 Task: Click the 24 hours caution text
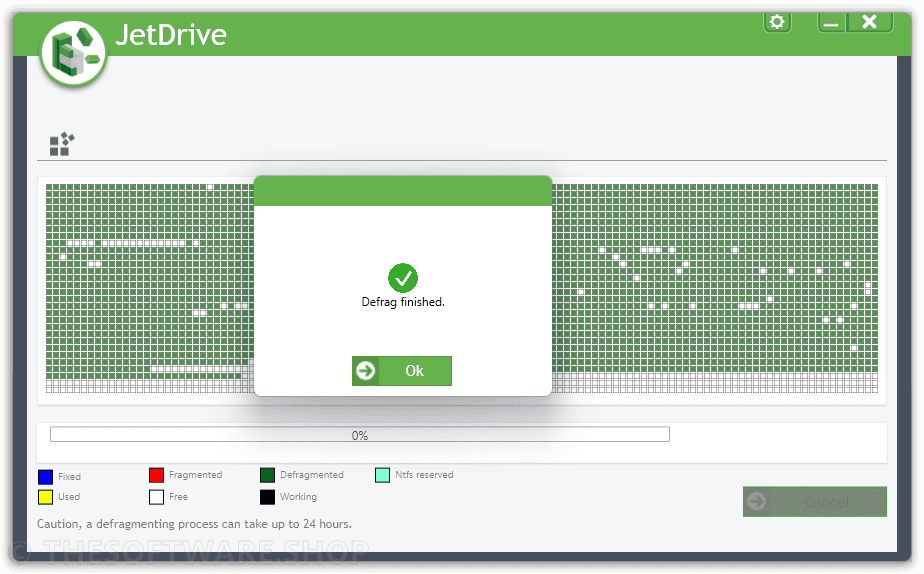tap(194, 524)
